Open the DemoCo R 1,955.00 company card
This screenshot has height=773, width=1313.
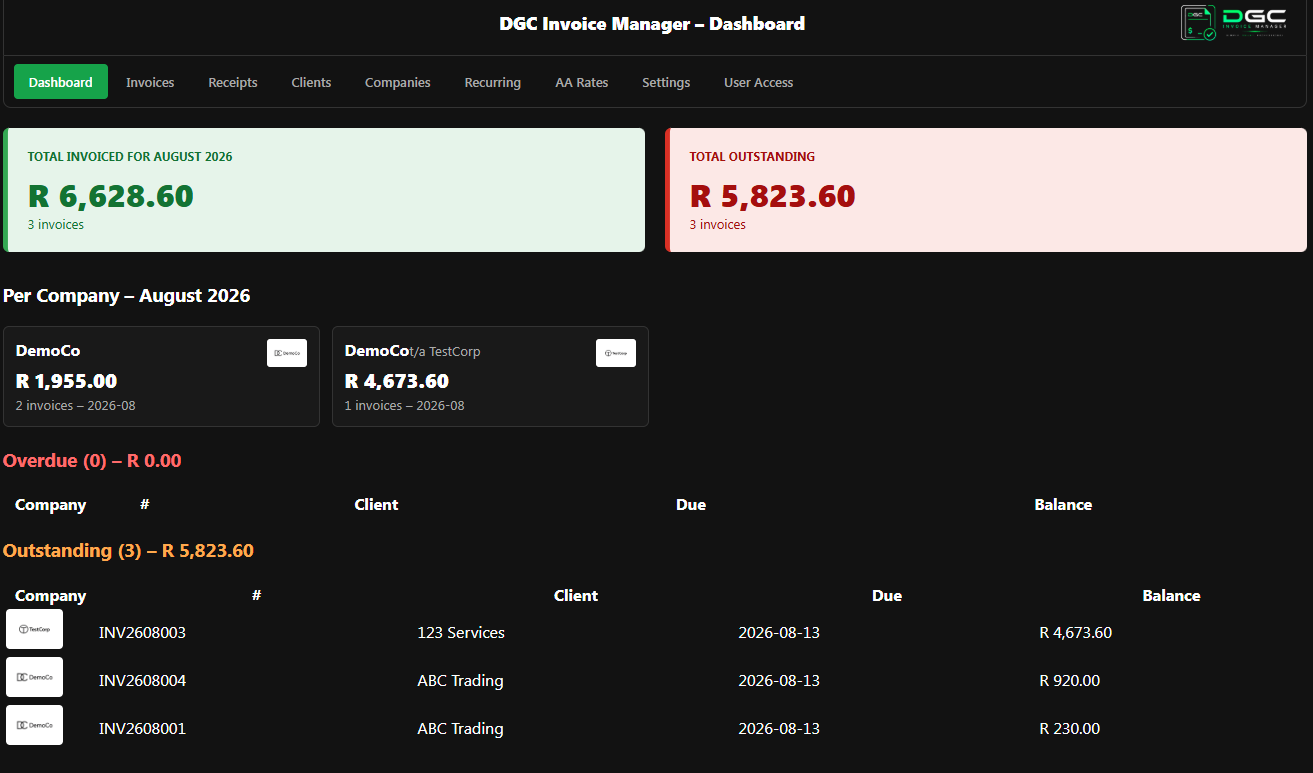161,376
